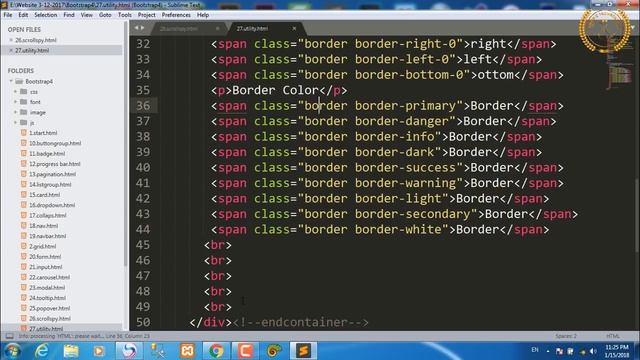This screenshot has width=640, height=360.
Task: Open 17.collaps.html in sidebar
Action: pos(47,215)
